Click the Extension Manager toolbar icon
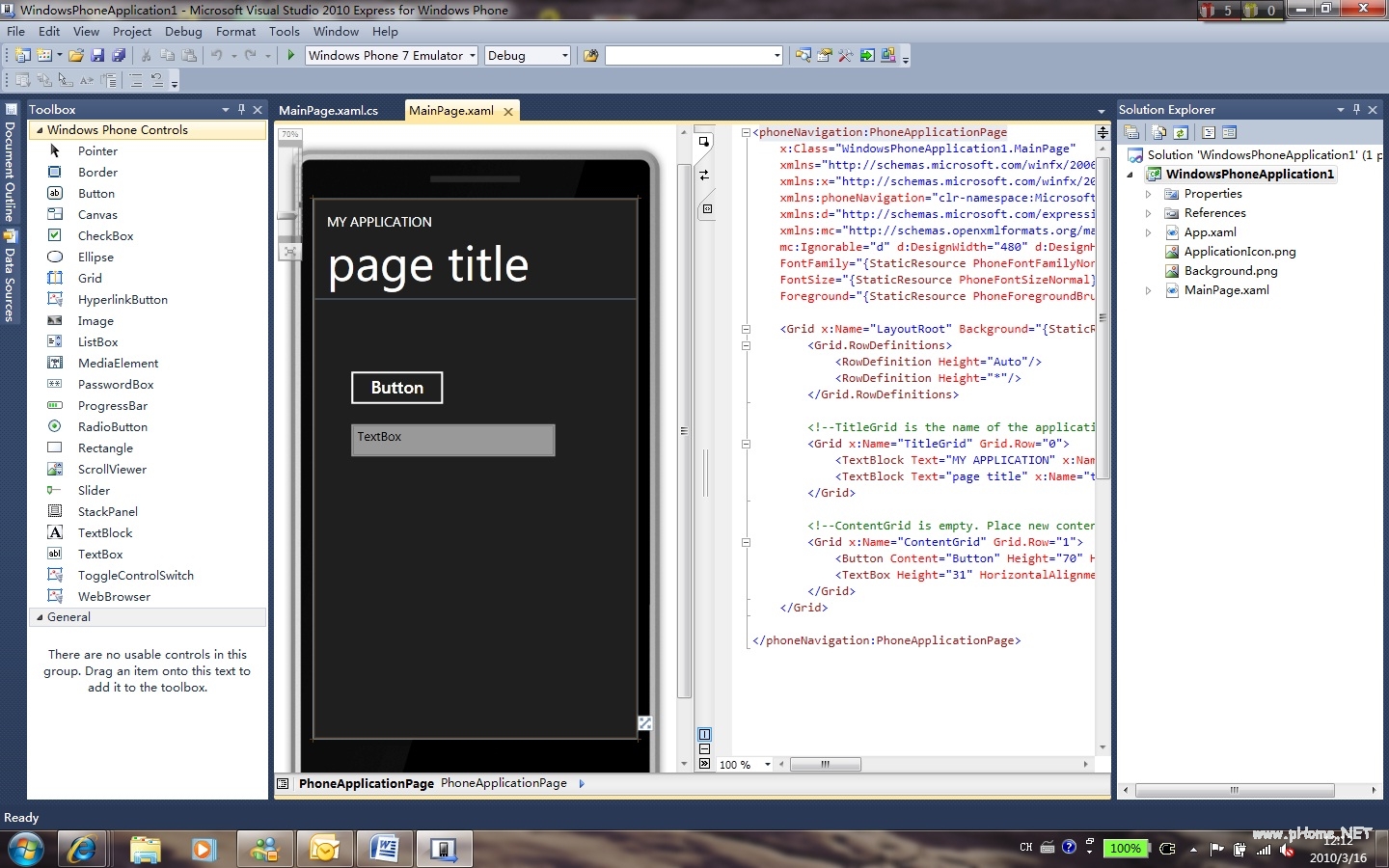The width and height of the screenshot is (1389, 868). [888, 56]
